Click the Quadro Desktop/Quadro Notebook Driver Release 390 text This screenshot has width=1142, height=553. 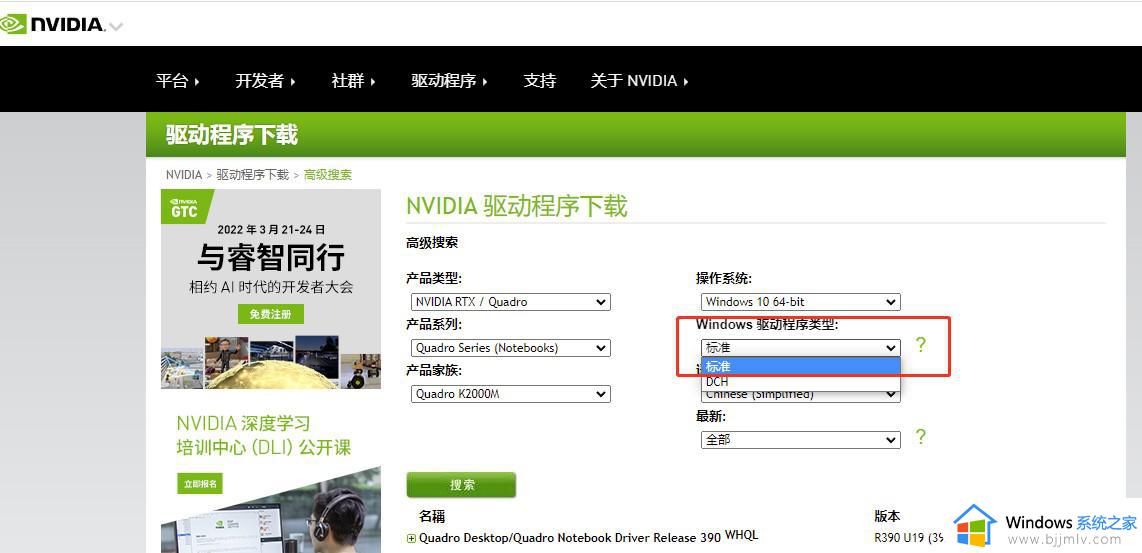[570, 538]
